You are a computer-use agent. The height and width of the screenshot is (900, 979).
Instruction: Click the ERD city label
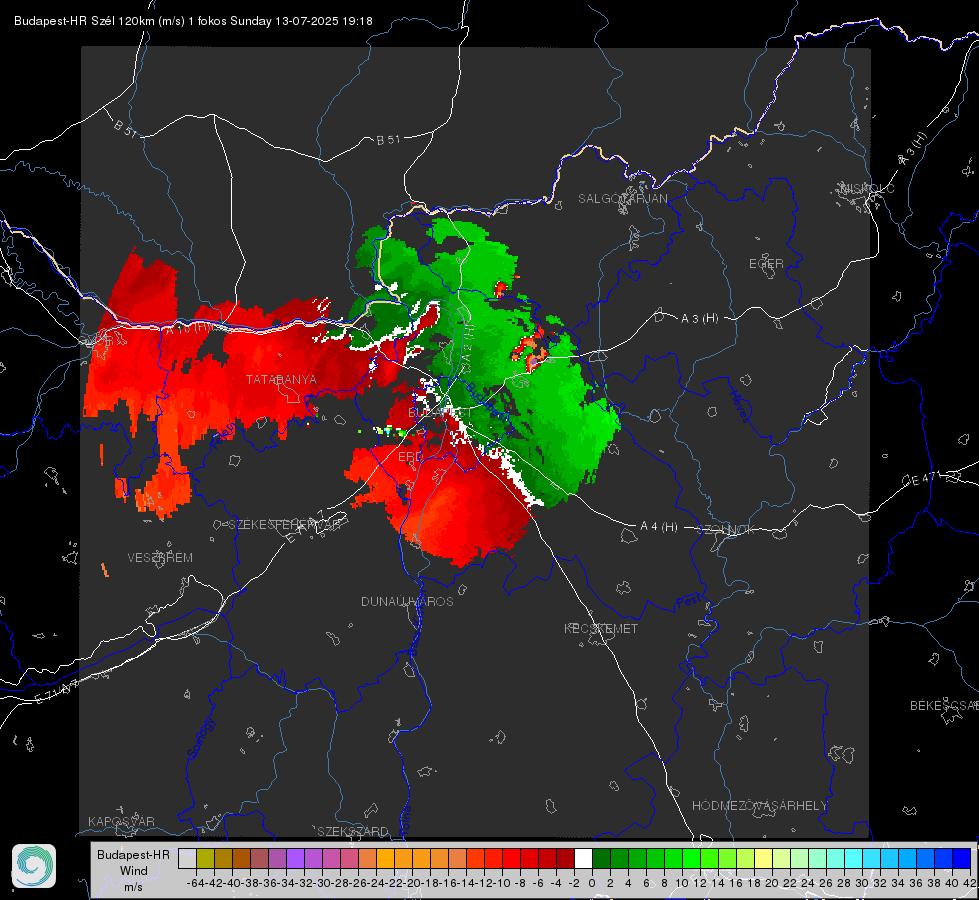[x=410, y=457]
